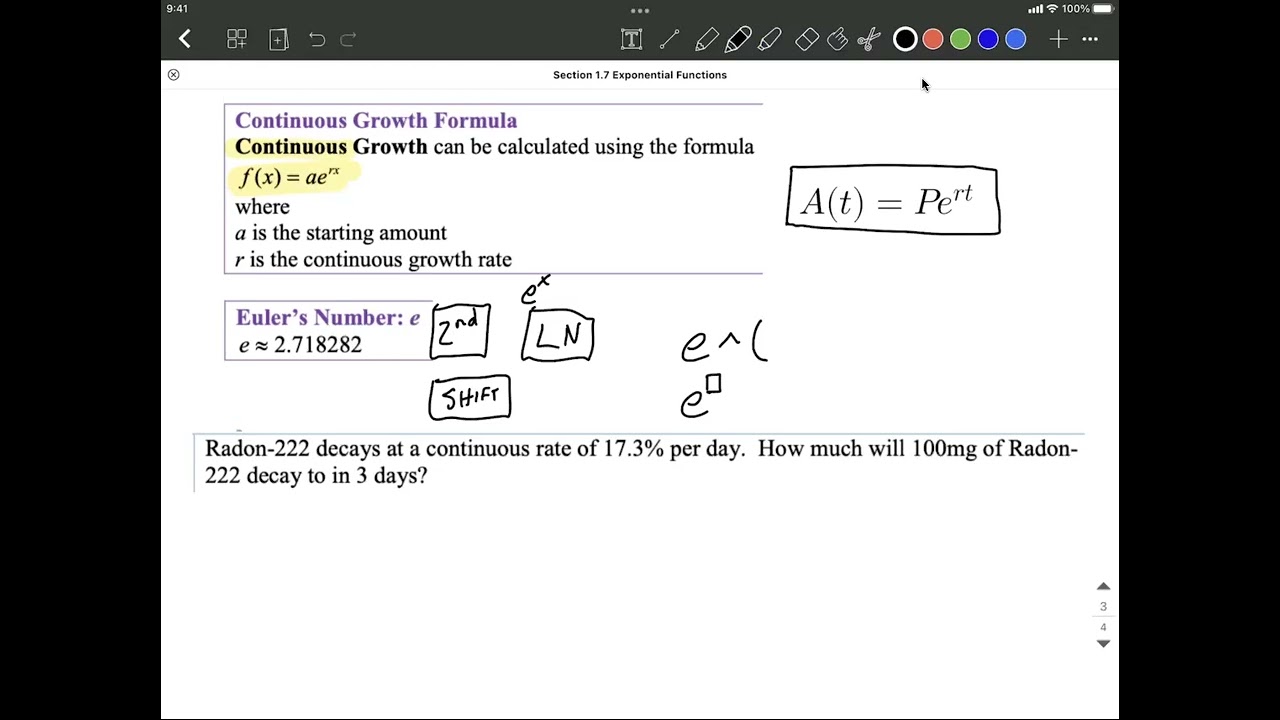1280x720 pixels.
Task: Select the finger pointer tool
Action: (837, 39)
